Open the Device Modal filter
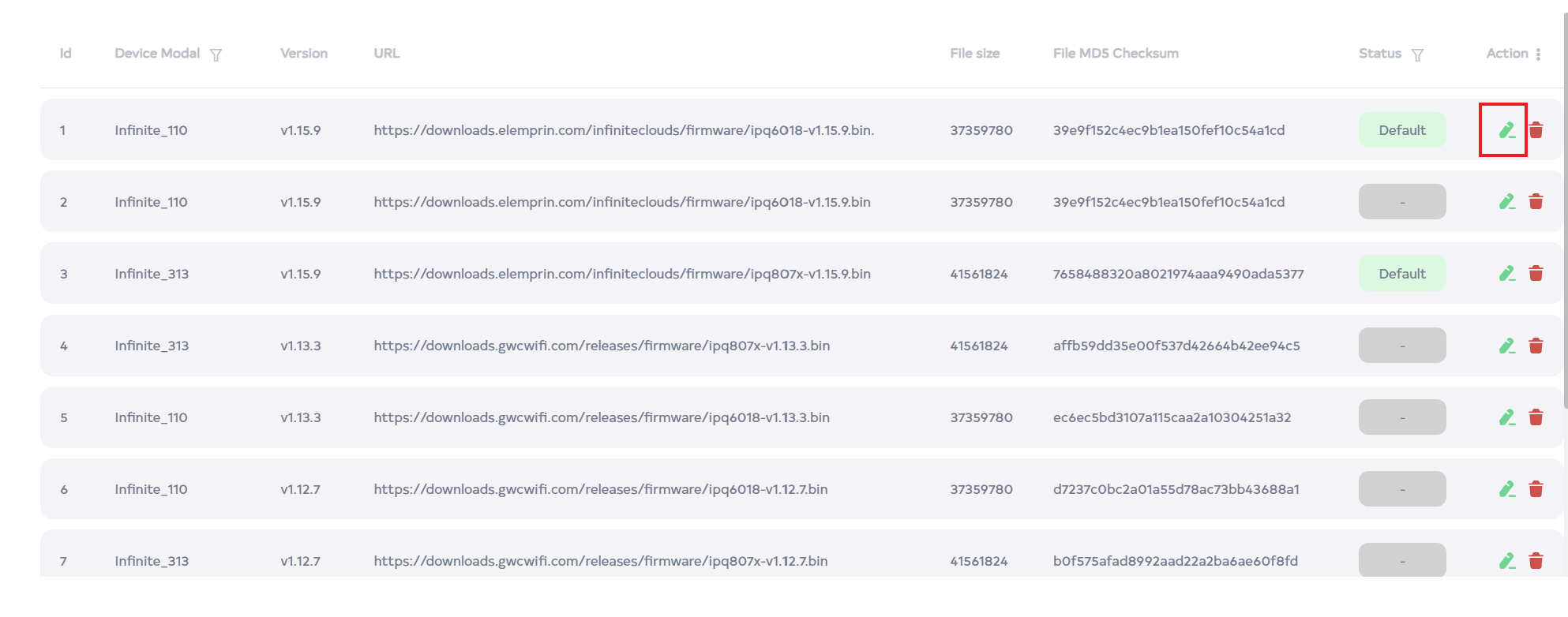The height and width of the screenshot is (617, 1568). tap(216, 54)
